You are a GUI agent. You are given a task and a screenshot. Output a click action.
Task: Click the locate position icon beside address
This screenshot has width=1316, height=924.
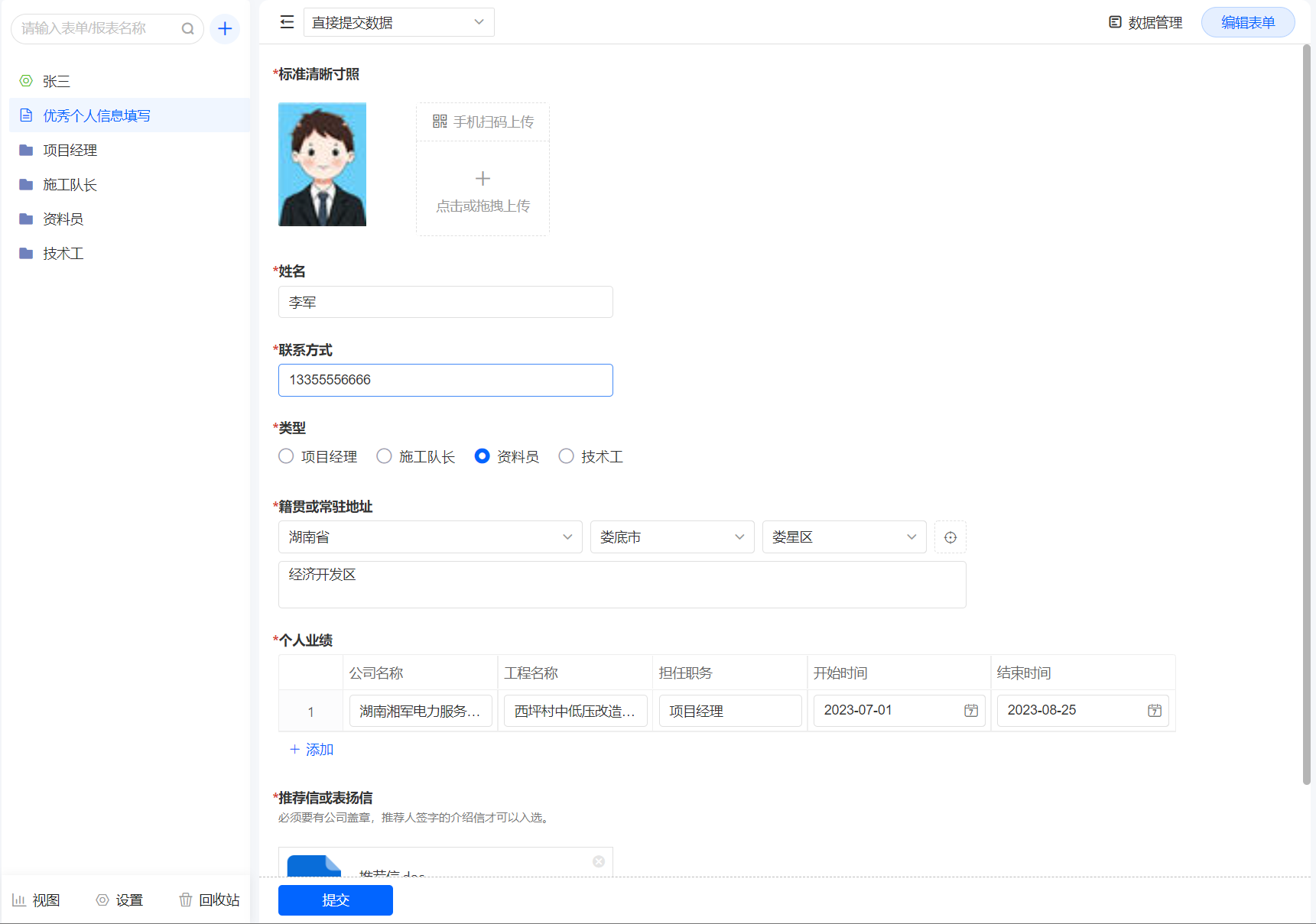click(950, 537)
